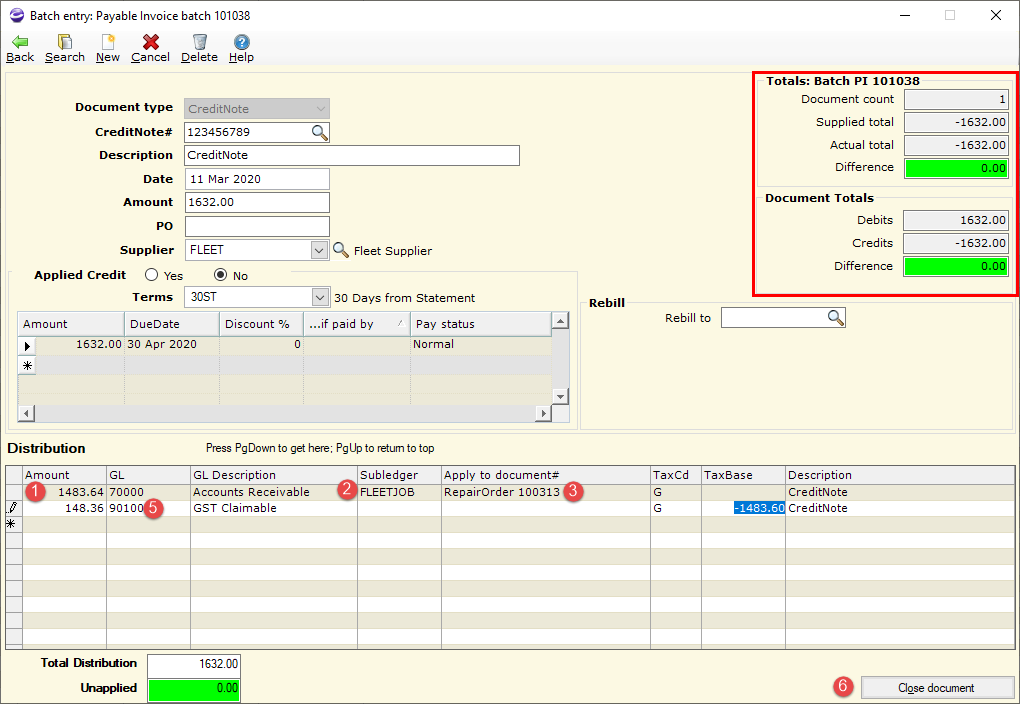Click terms grid scroll right arrow
The height and width of the screenshot is (704, 1020).
543,413
